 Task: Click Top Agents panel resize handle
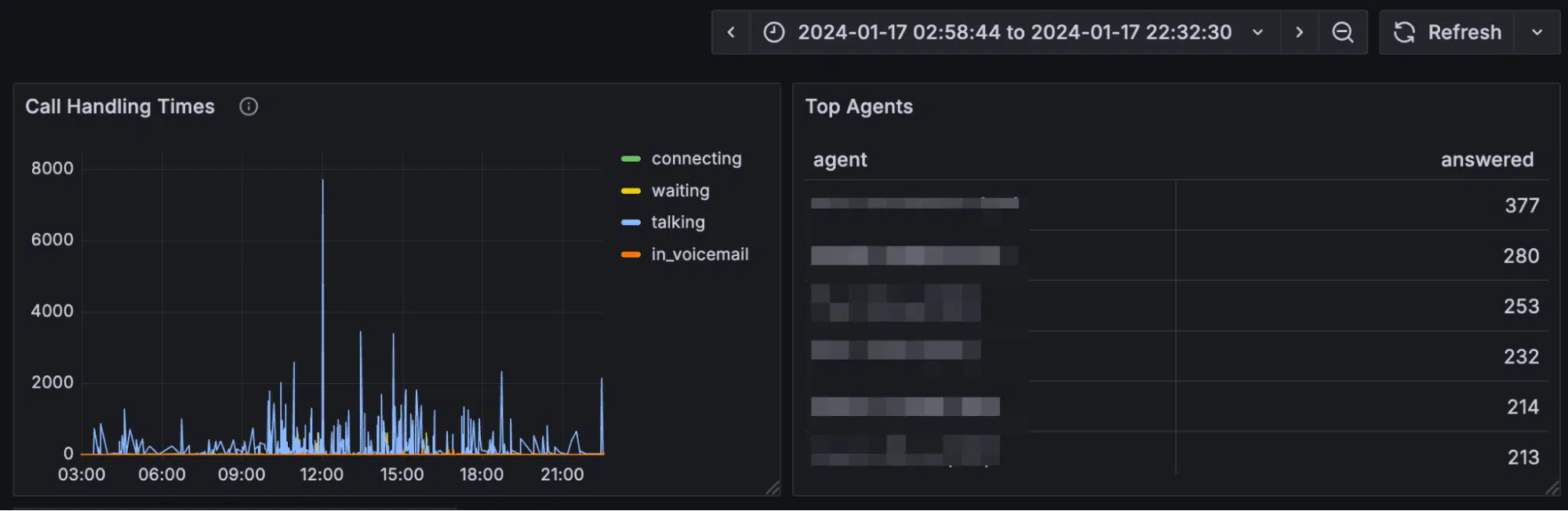1552,488
